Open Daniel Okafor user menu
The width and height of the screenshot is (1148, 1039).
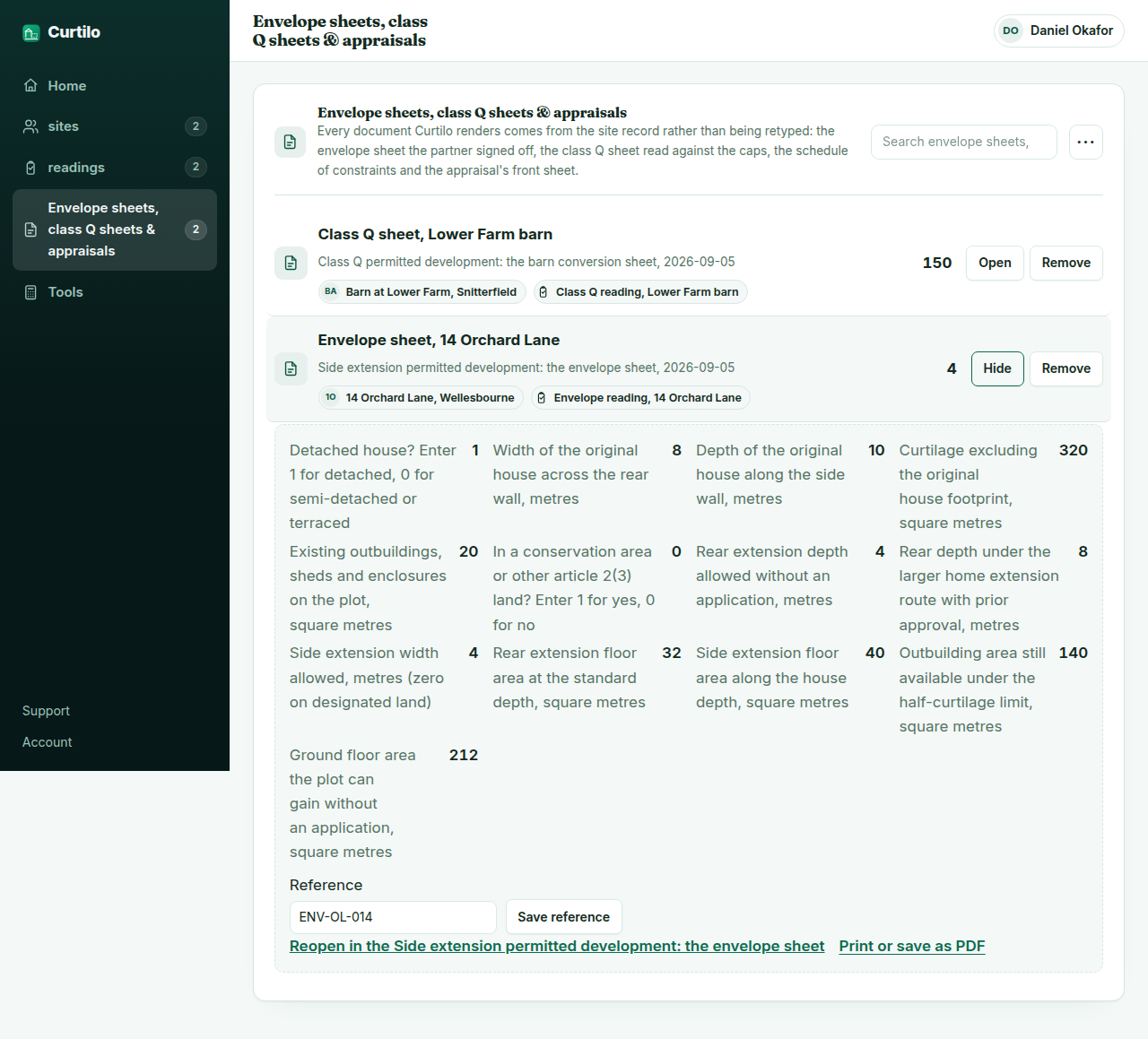(x=1058, y=30)
